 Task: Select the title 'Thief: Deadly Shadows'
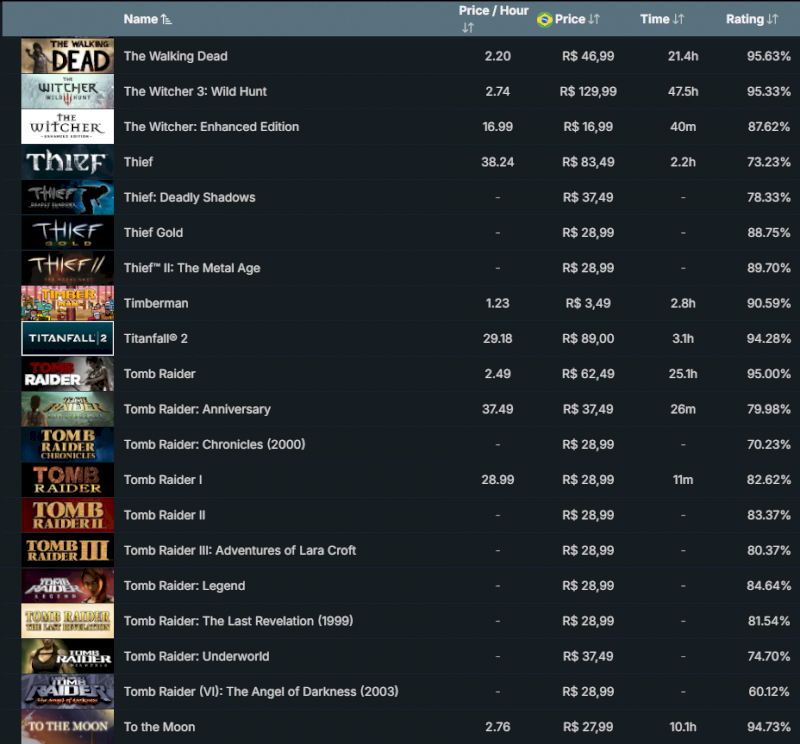pos(189,197)
